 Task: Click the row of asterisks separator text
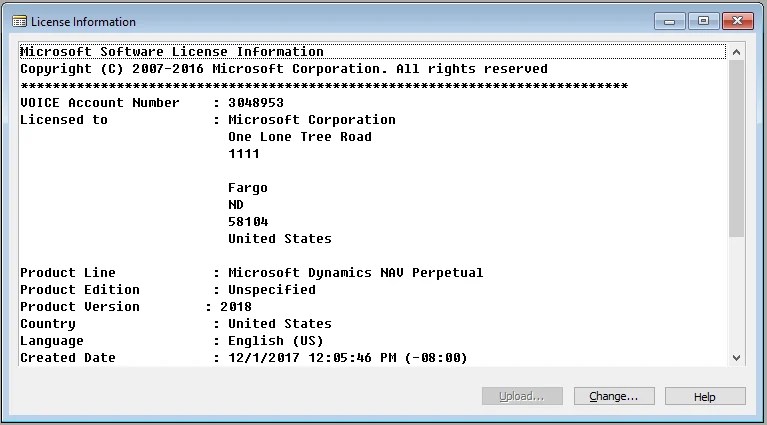point(324,86)
